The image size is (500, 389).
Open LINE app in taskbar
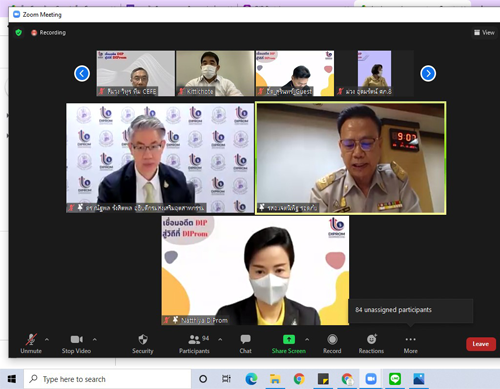(x=395, y=379)
